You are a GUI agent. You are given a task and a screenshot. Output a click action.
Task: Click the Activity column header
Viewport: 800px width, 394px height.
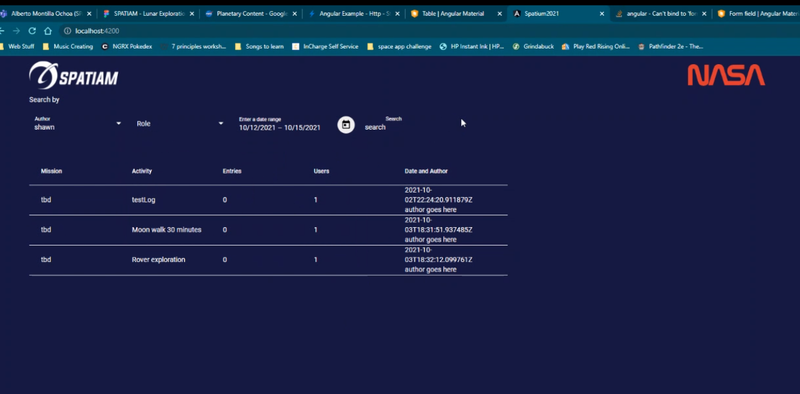click(142, 171)
